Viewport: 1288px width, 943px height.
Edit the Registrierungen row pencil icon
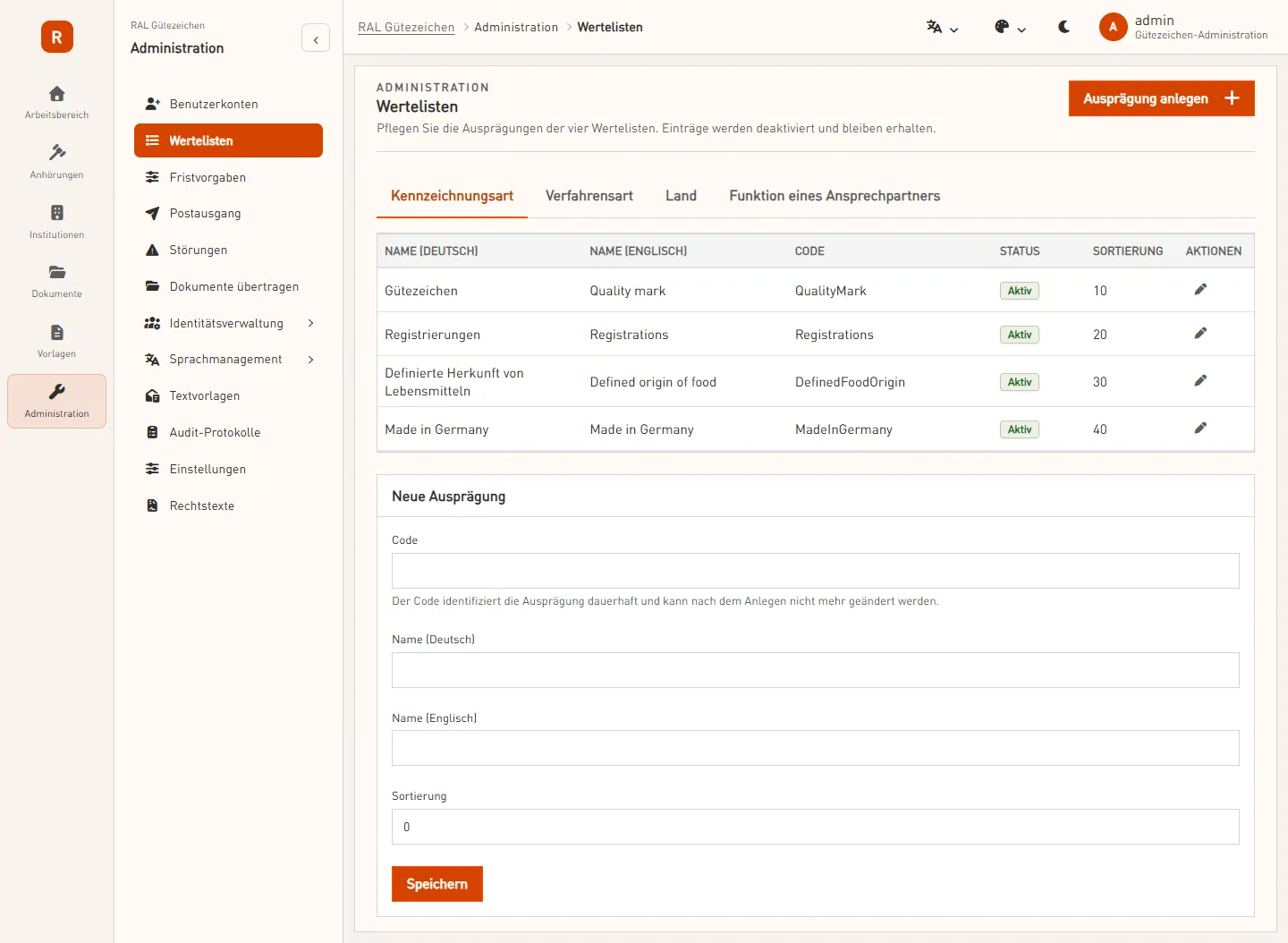click(1200, 333)
